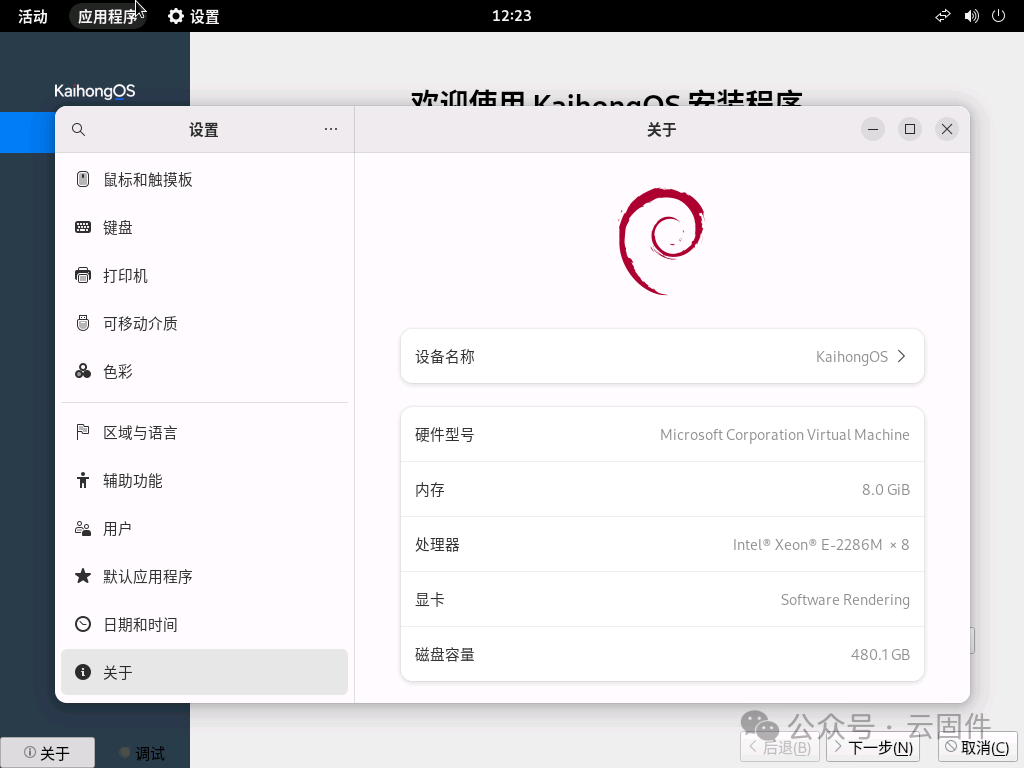This screenshot has width=1024, height=768.
Task: Click the 处理器 value Intel Xeon E-2286M
Action: (821, 545)
